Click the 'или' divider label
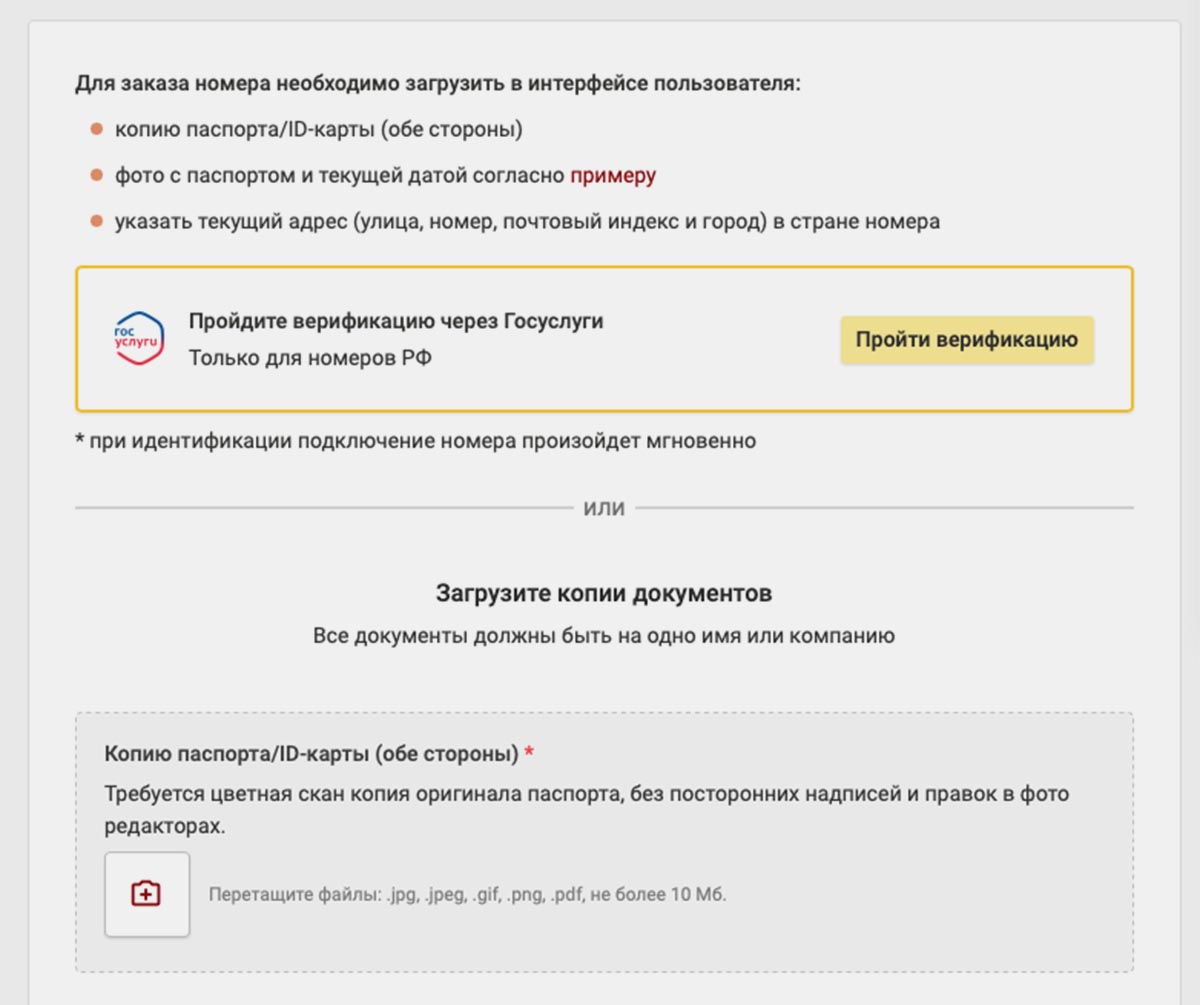This screenshot has height=1005, width=1200. click(x=604, y=508)
